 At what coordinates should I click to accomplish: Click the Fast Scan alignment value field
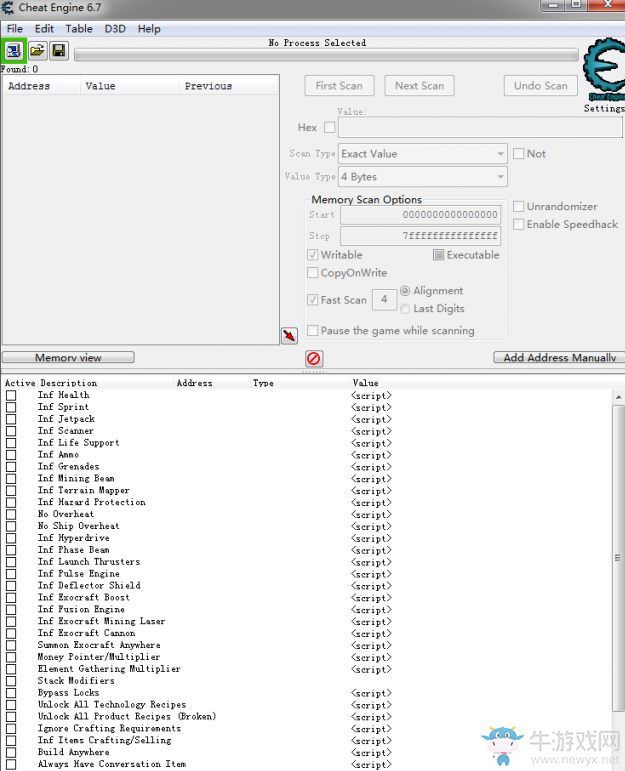[385, 299]
